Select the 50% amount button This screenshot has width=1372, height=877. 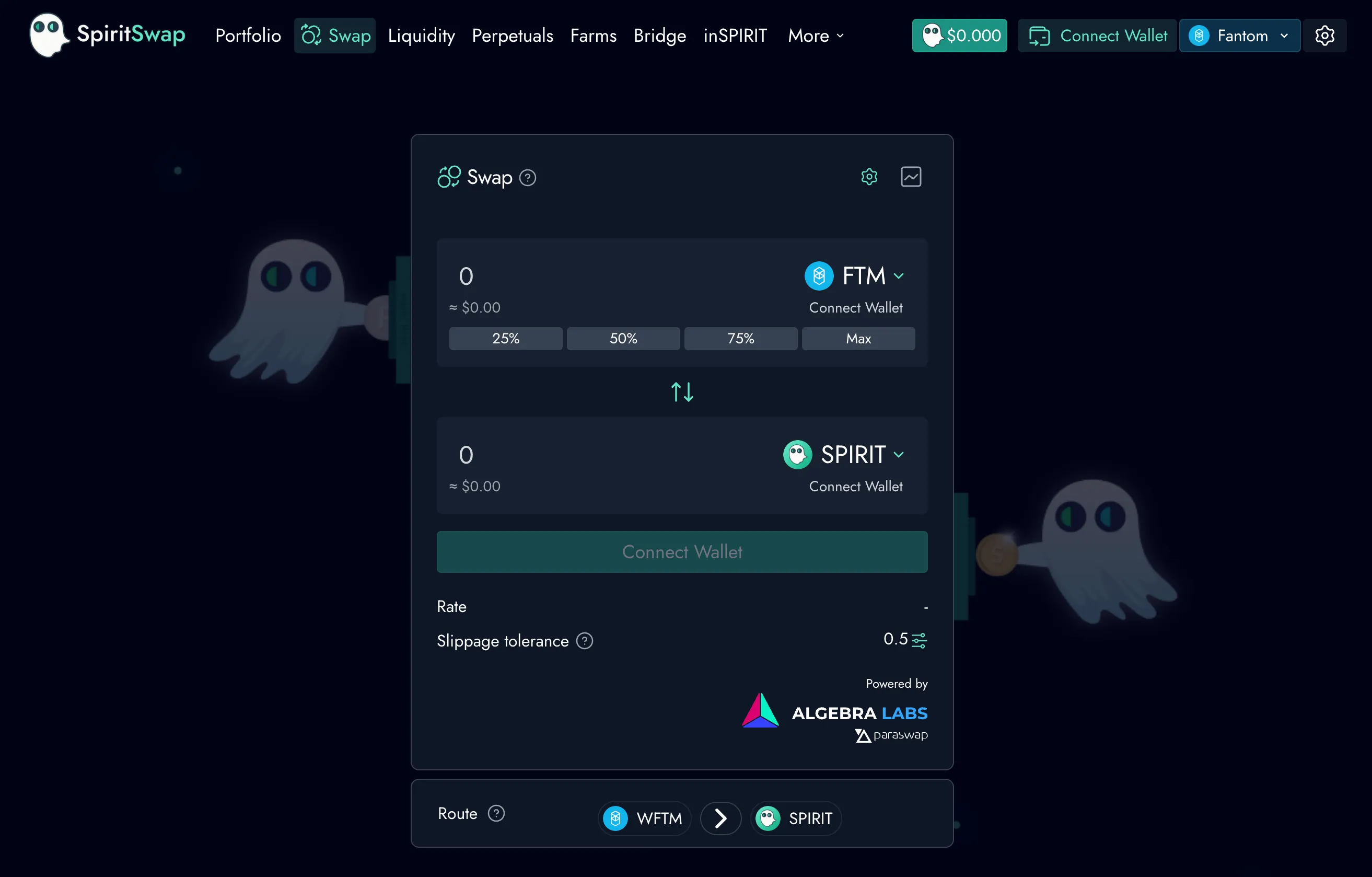pyautogui.click(x=623, y=339)
